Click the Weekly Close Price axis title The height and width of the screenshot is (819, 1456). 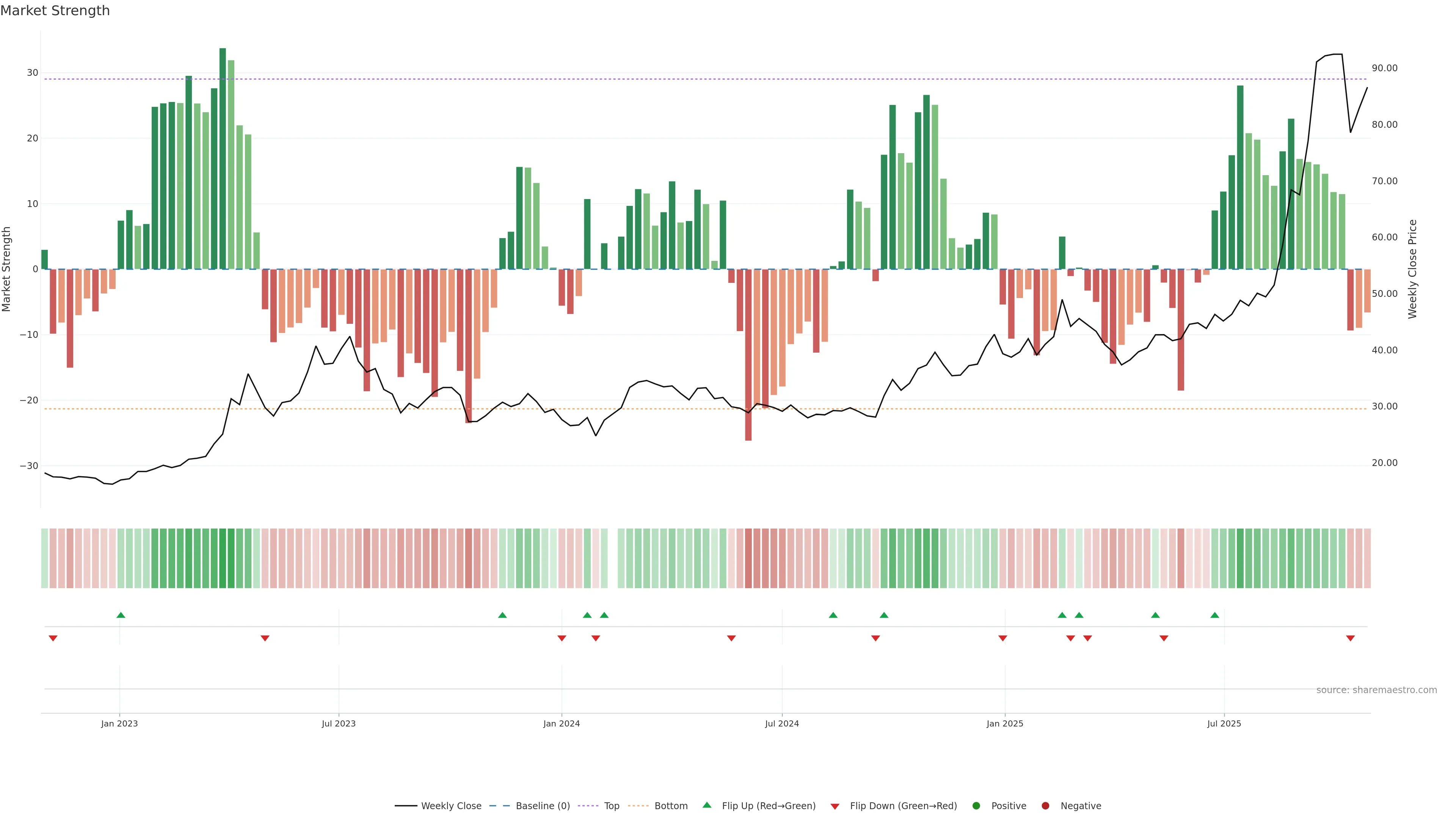[x=1412, y=269]
